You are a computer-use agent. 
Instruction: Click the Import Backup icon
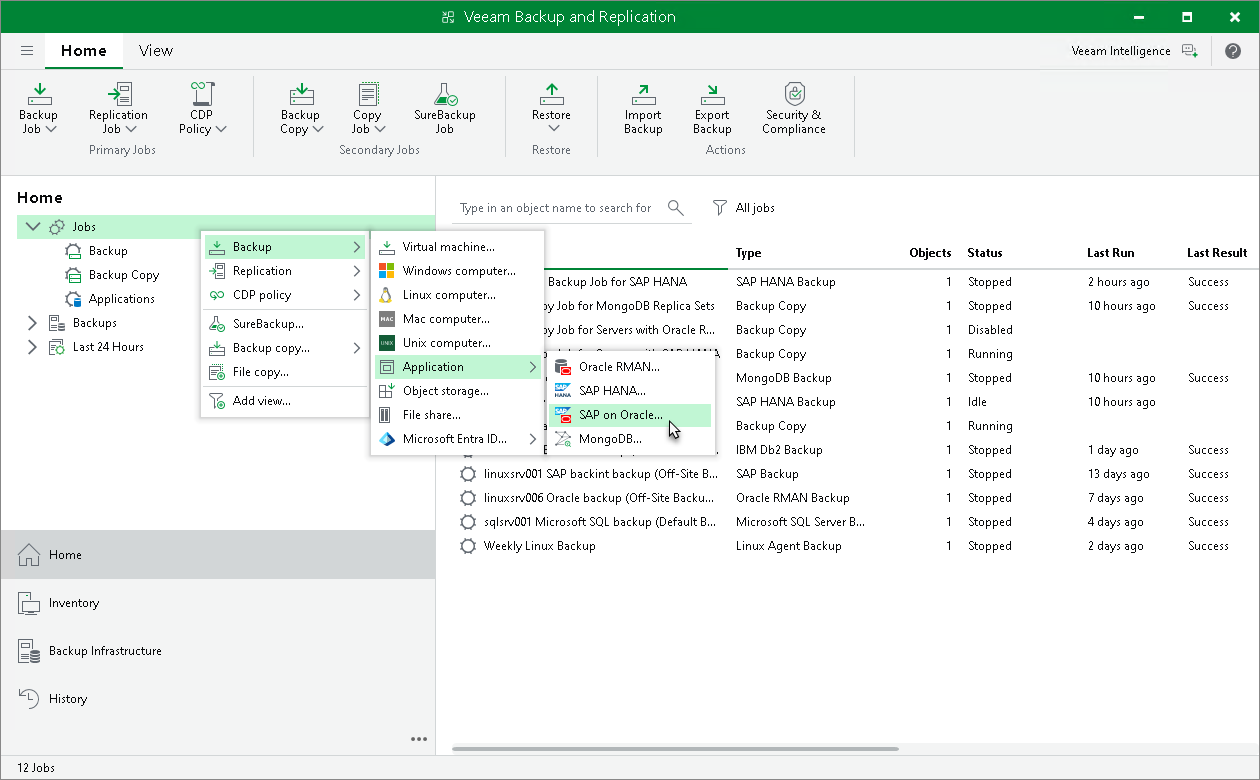coord(643,108)
